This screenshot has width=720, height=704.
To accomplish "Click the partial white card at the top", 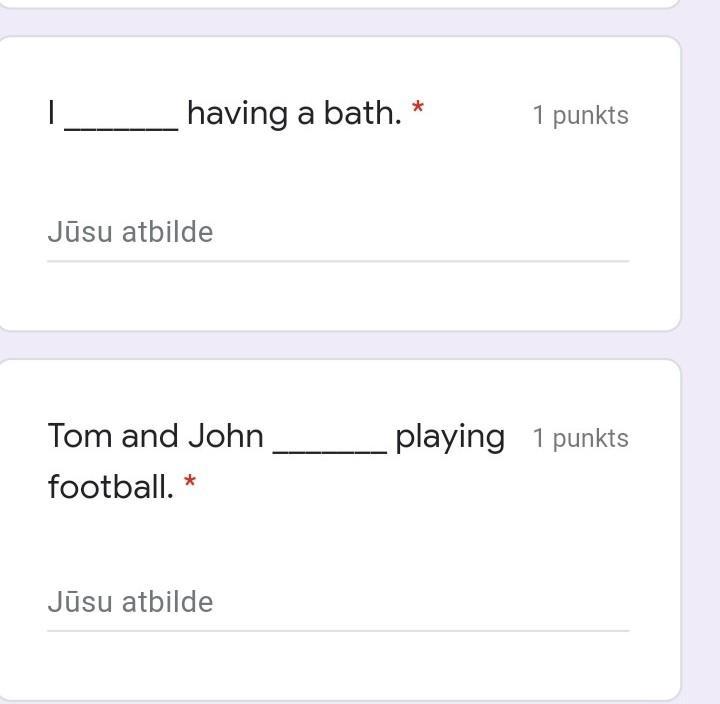I will (x=340, y=3).
